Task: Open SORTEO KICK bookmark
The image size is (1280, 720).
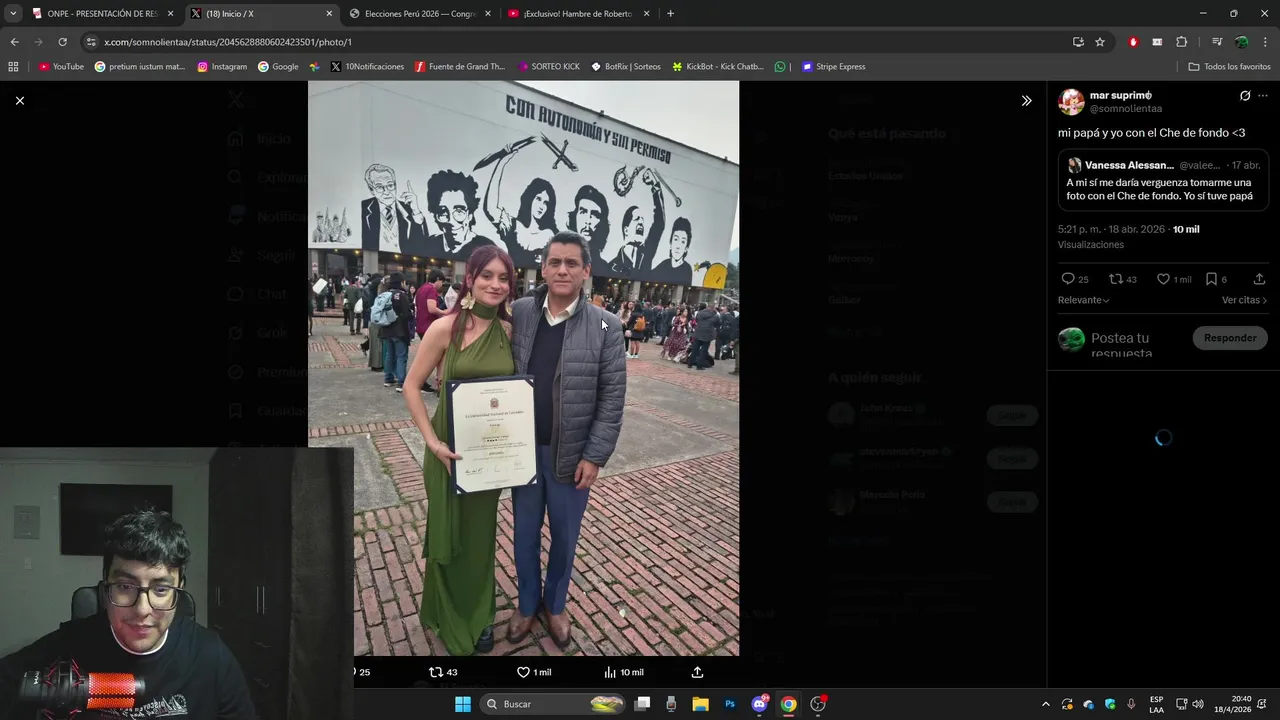Action: [x=549, y=67]
